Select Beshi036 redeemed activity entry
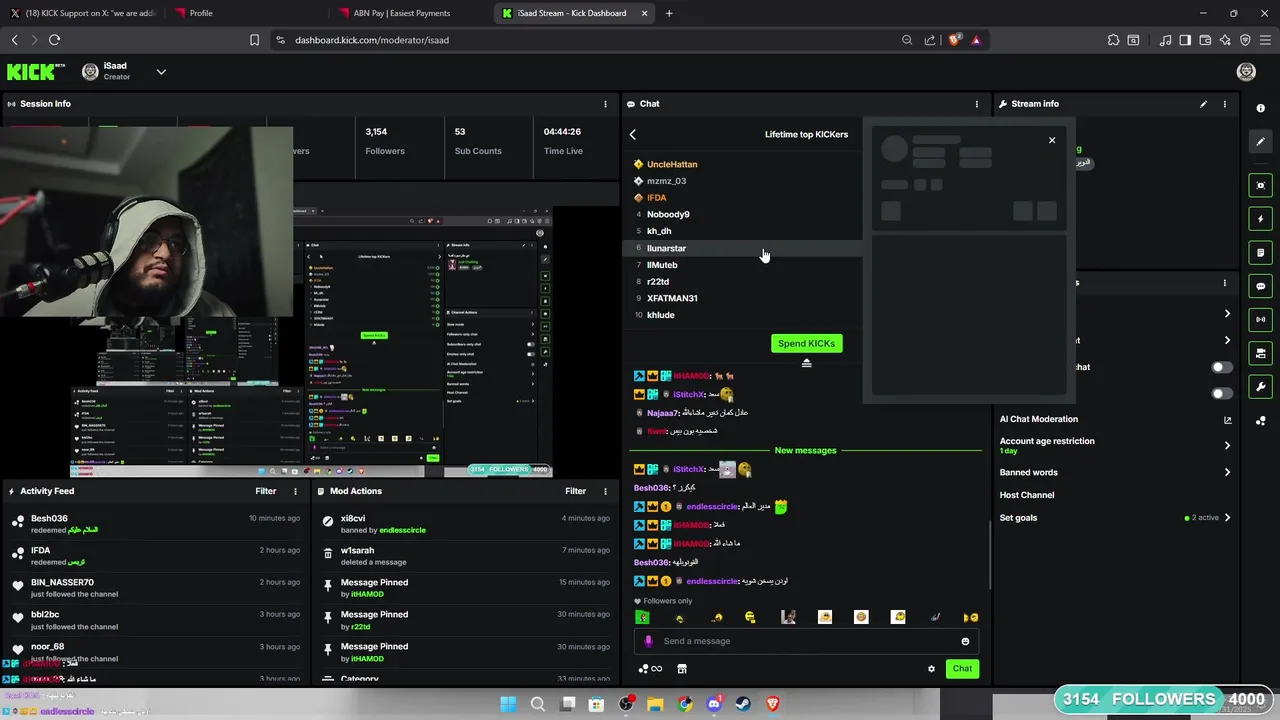This screenshot has height=720, width=1280. 155,524
